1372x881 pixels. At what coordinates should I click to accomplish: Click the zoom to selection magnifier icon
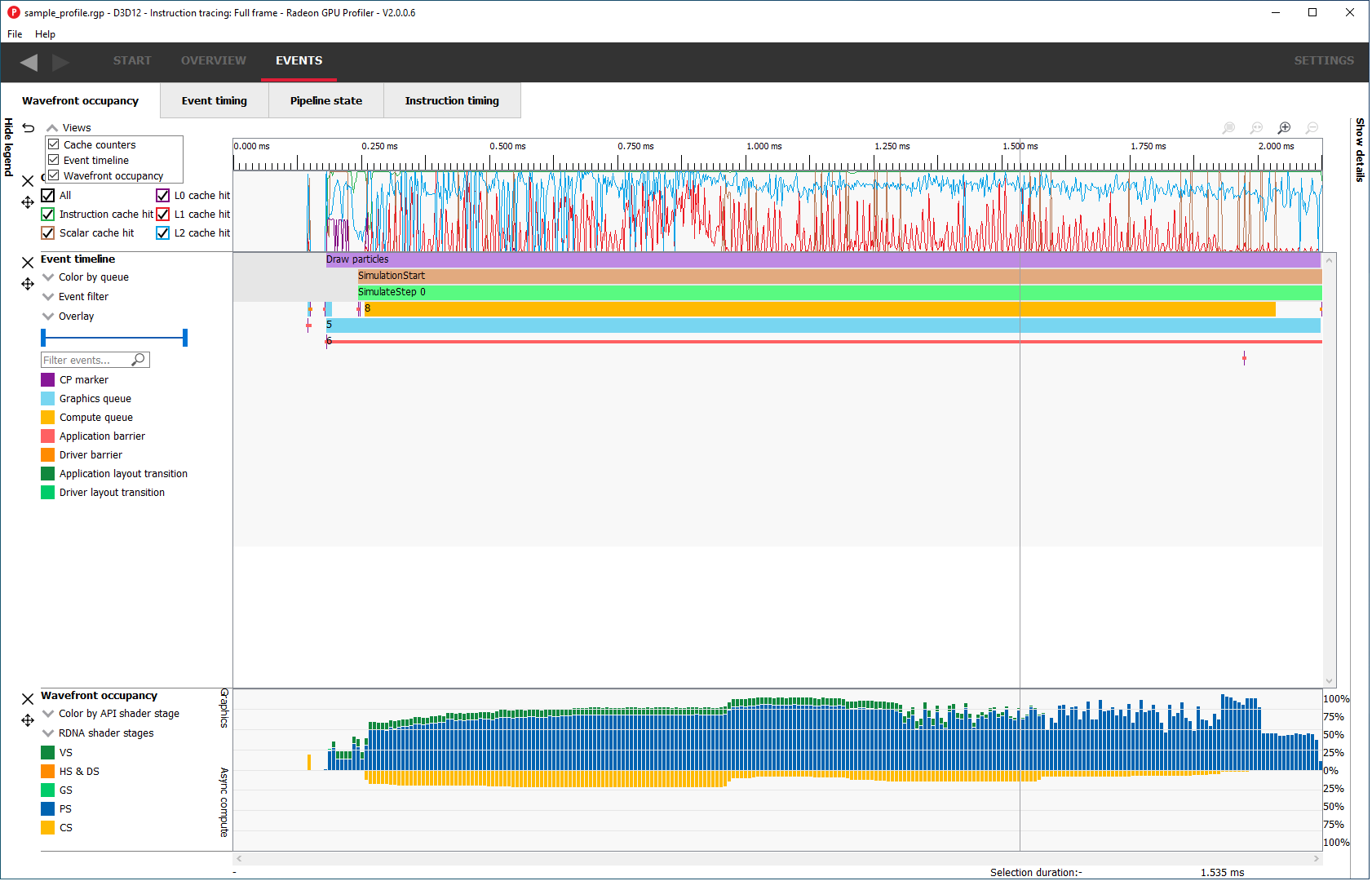1228,128
